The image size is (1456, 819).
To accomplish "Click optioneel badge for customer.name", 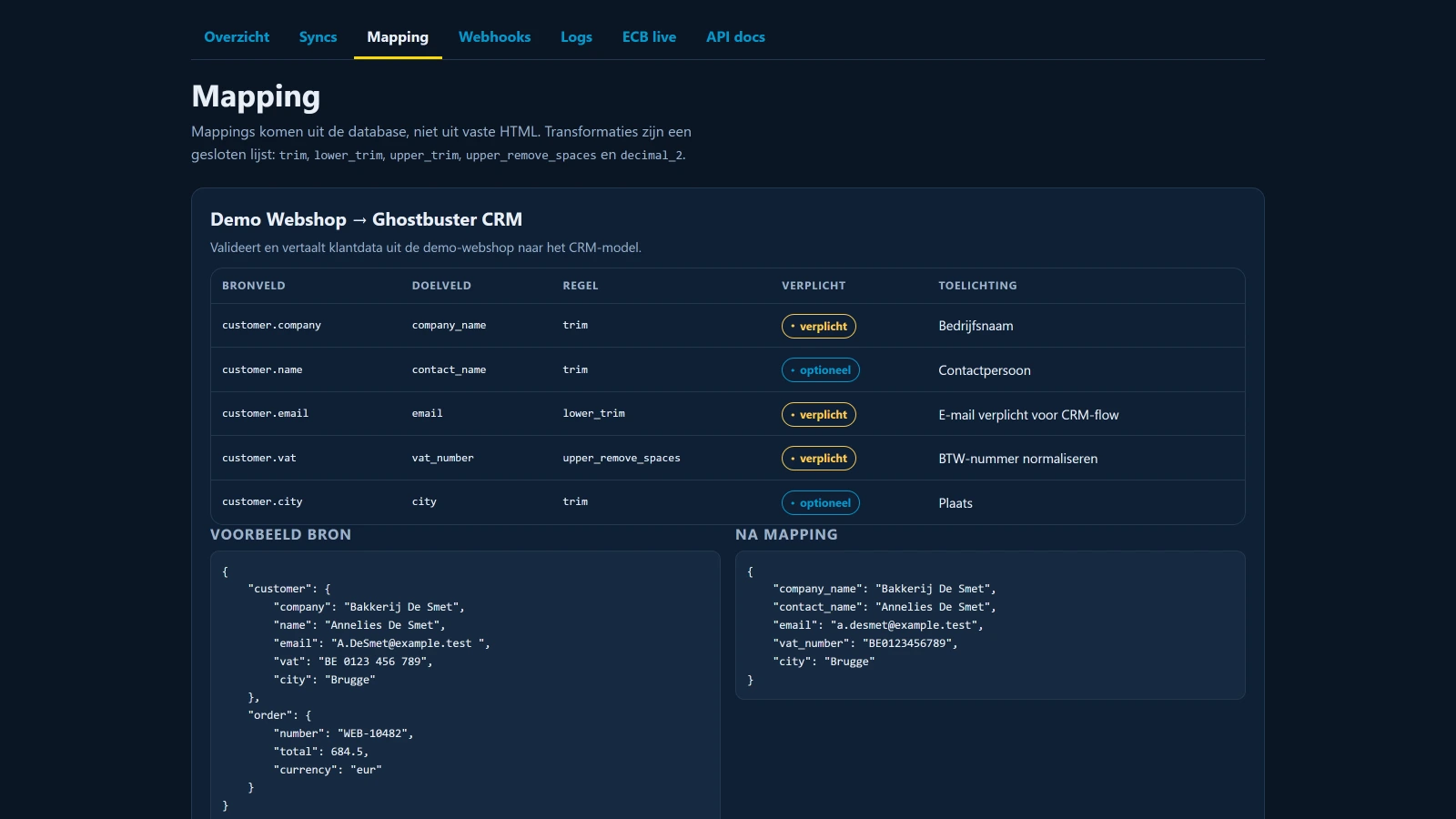I will click(x=821, y=370).
